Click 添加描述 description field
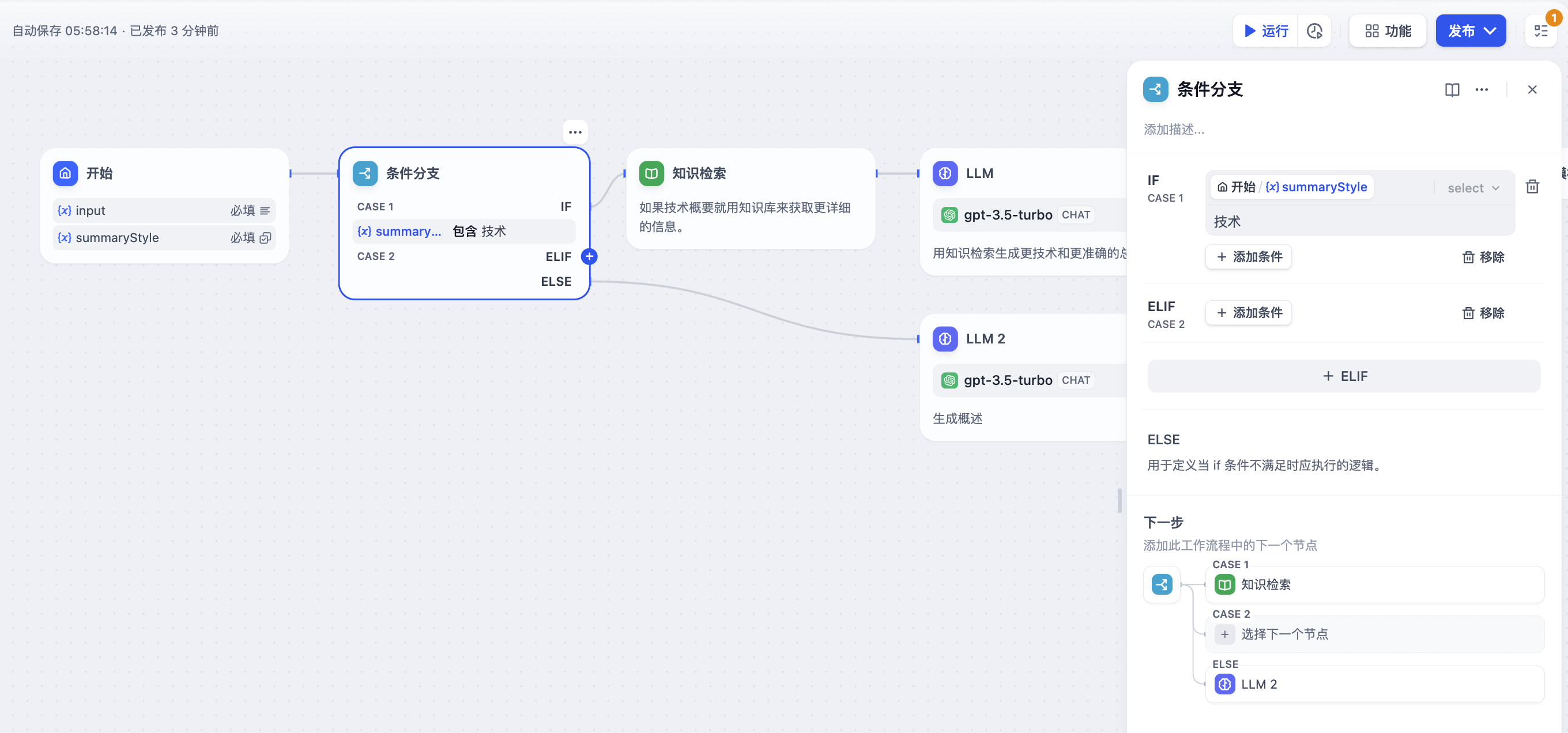1568x733 pixels. [1174, 130]
